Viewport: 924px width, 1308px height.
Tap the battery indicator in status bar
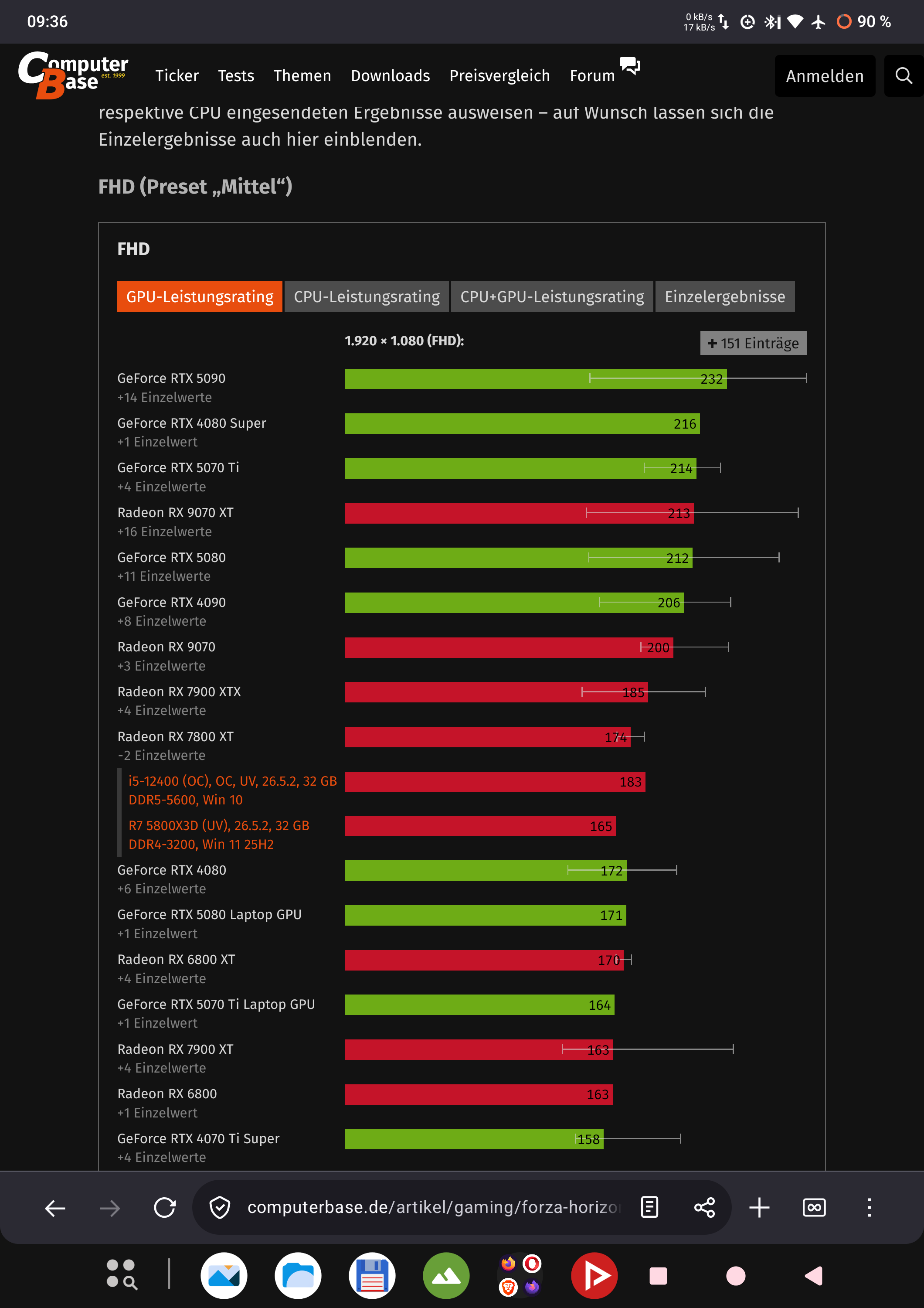coord(864,22)
